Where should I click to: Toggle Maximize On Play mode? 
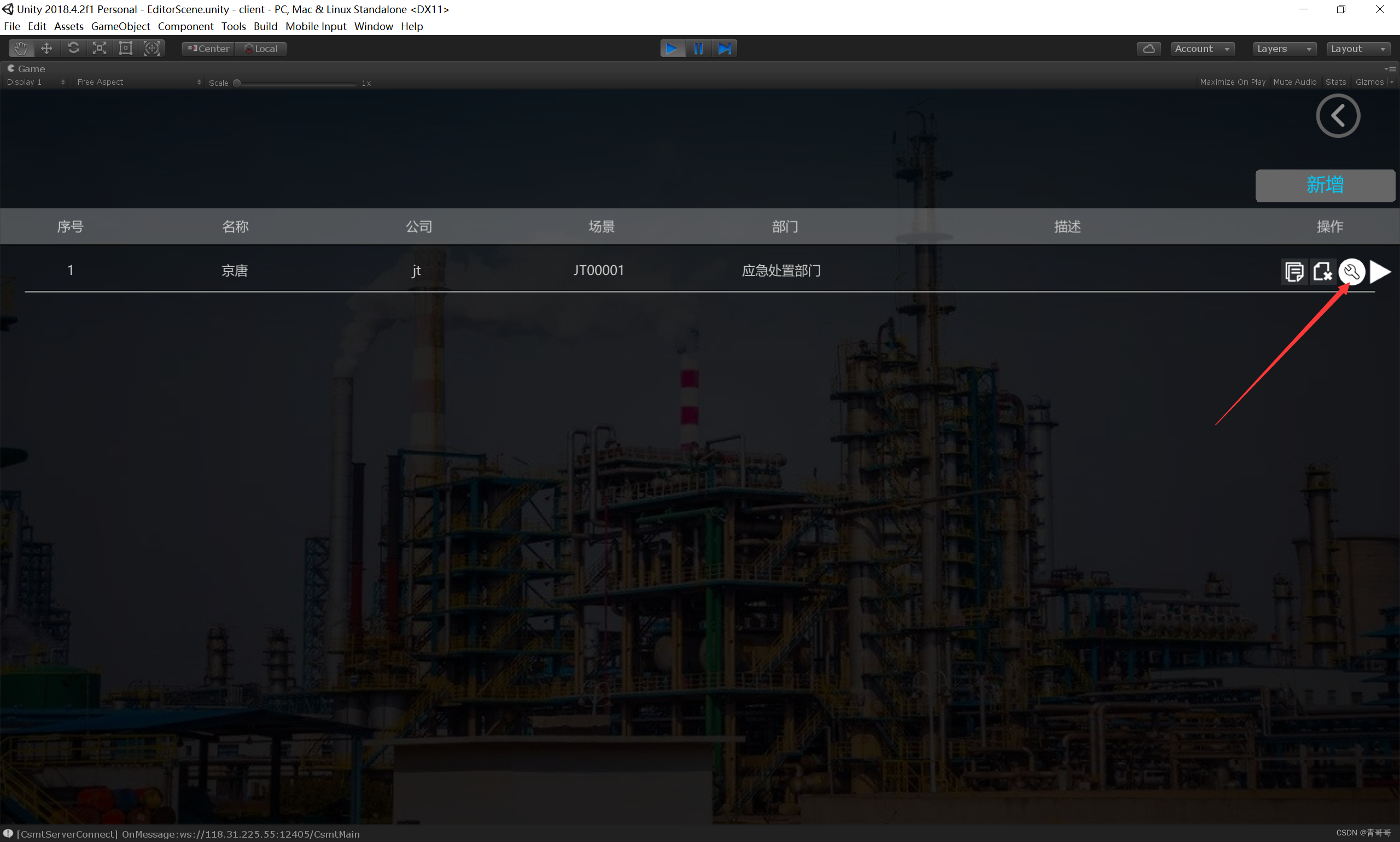tap(1232, 82)
